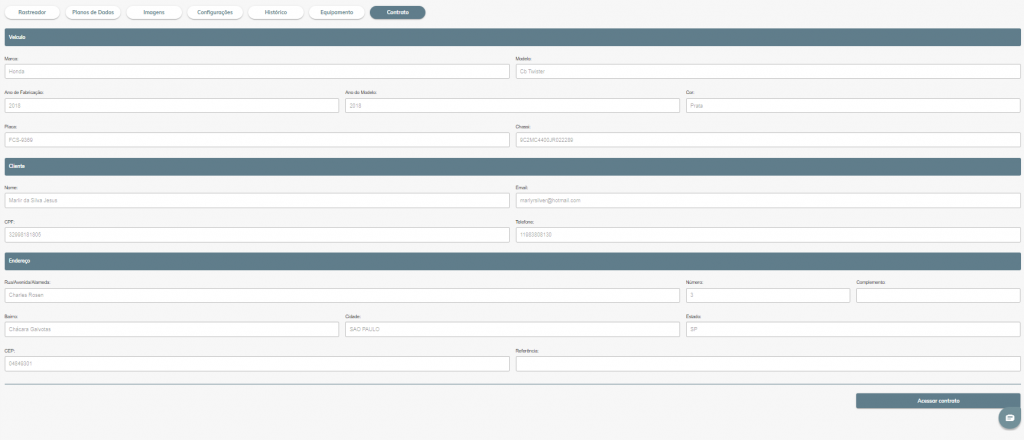View the Histórico tab

(x=276, y=12)
